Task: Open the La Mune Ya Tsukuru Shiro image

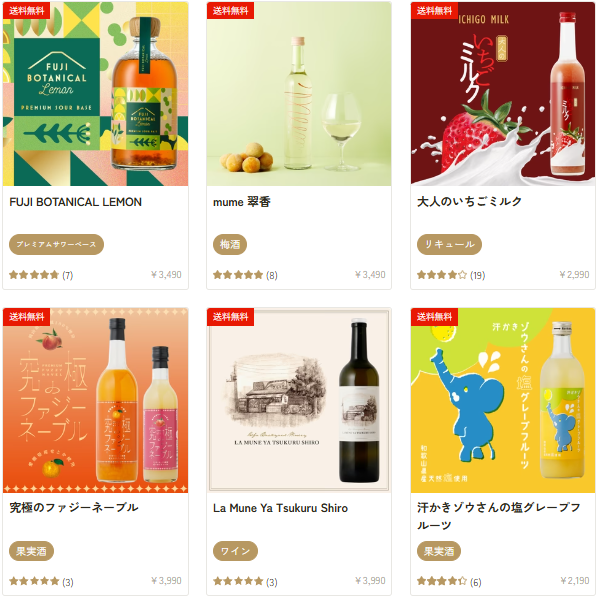Action: 299,400
